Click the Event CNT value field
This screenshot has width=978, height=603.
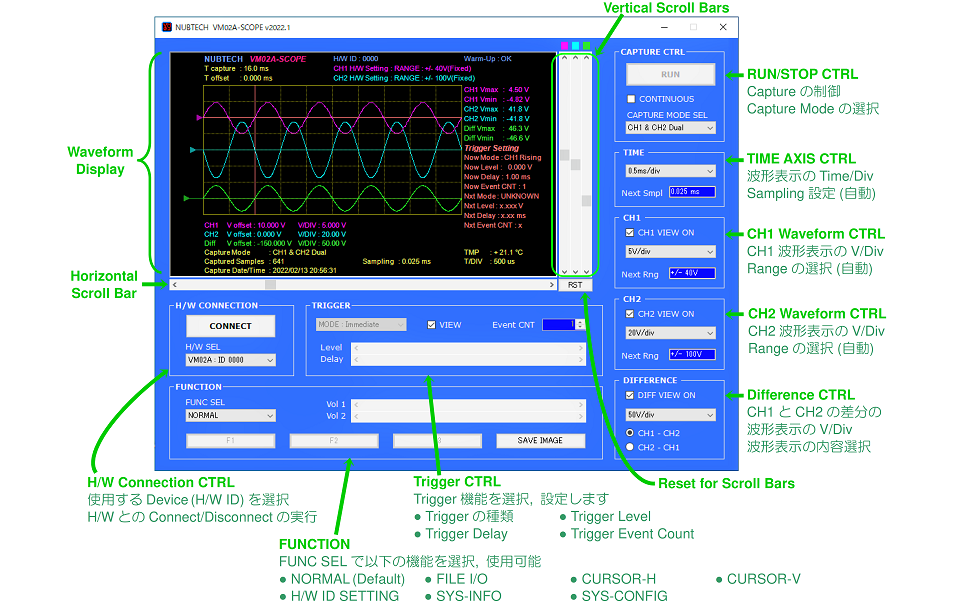[x=559, y=324]
